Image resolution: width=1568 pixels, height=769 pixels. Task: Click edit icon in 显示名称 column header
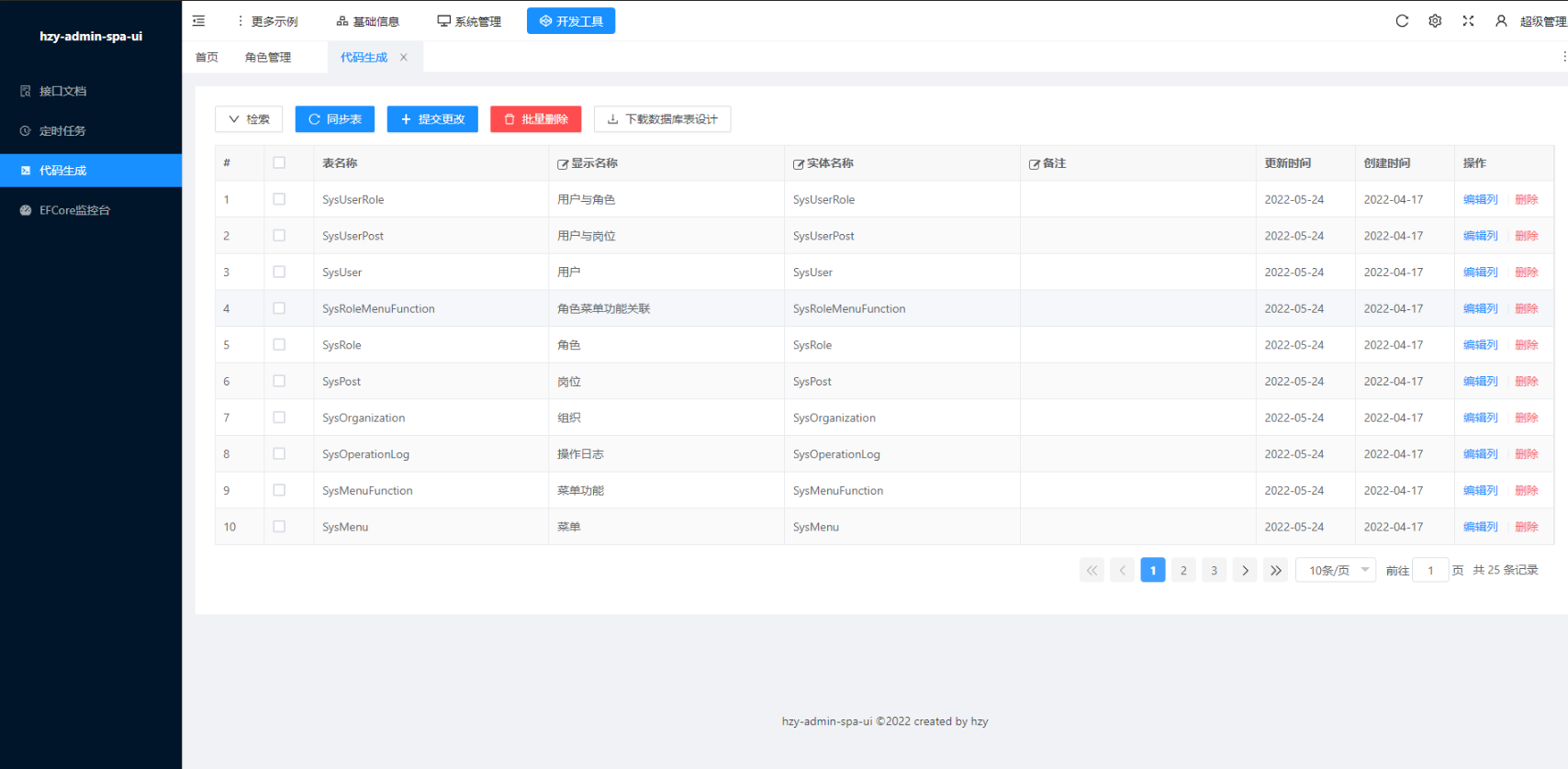click(x=563, y=164)
